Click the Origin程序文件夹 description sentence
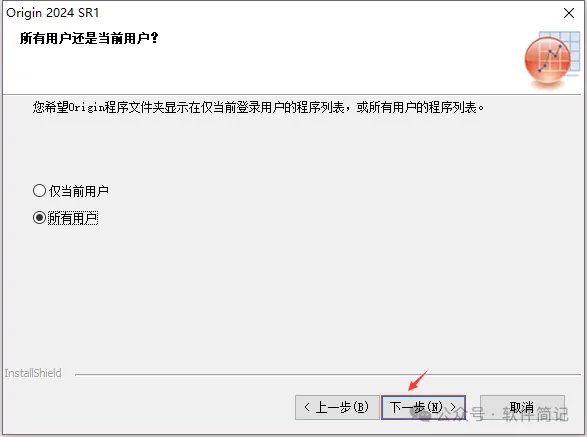 click(x=258, y=107)
